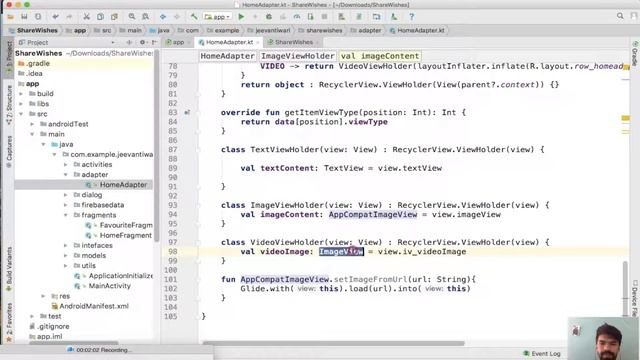Click the Project panel settings gear icon
The height and width of the screenshot is (360, 640).
(x=142, y=42)
